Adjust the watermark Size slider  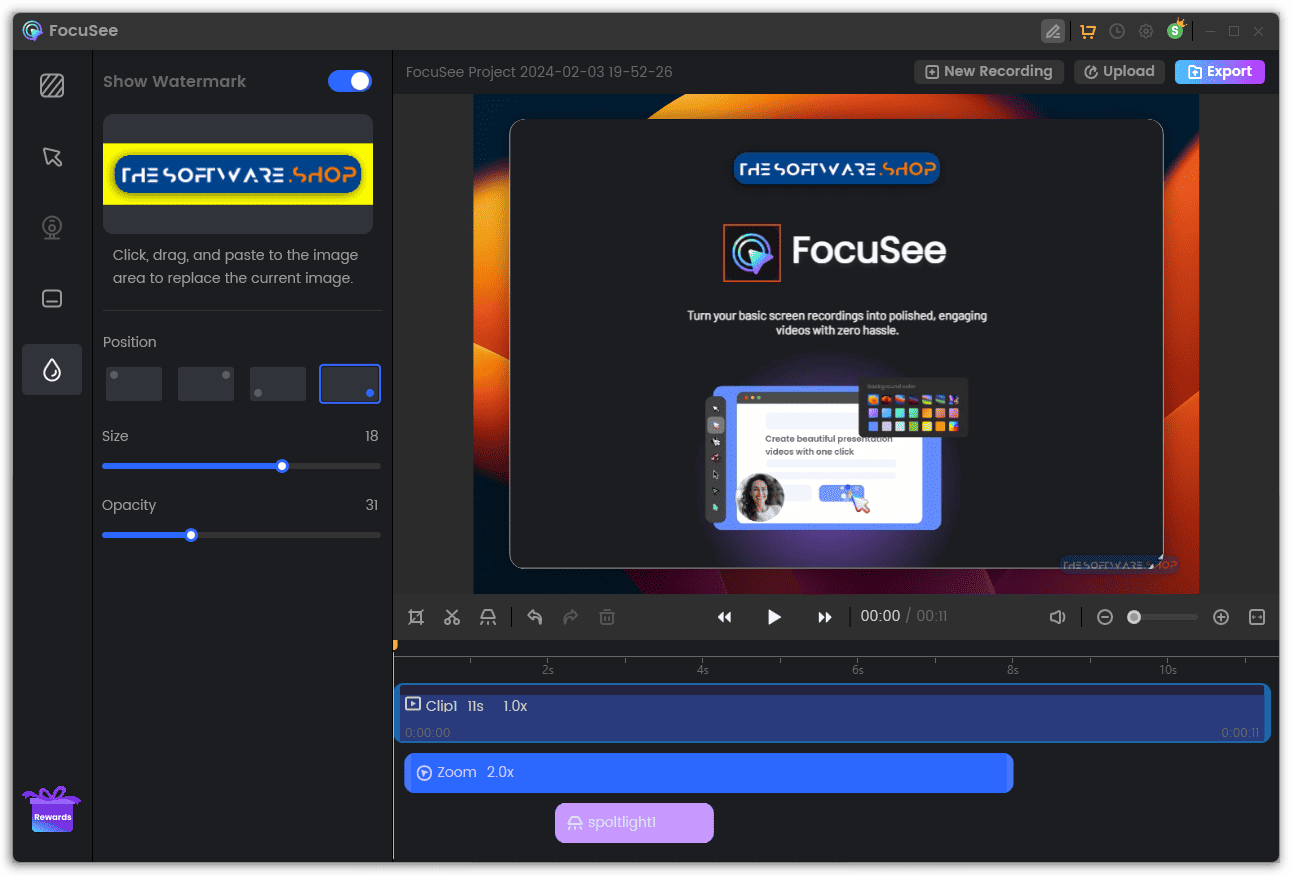241,466
